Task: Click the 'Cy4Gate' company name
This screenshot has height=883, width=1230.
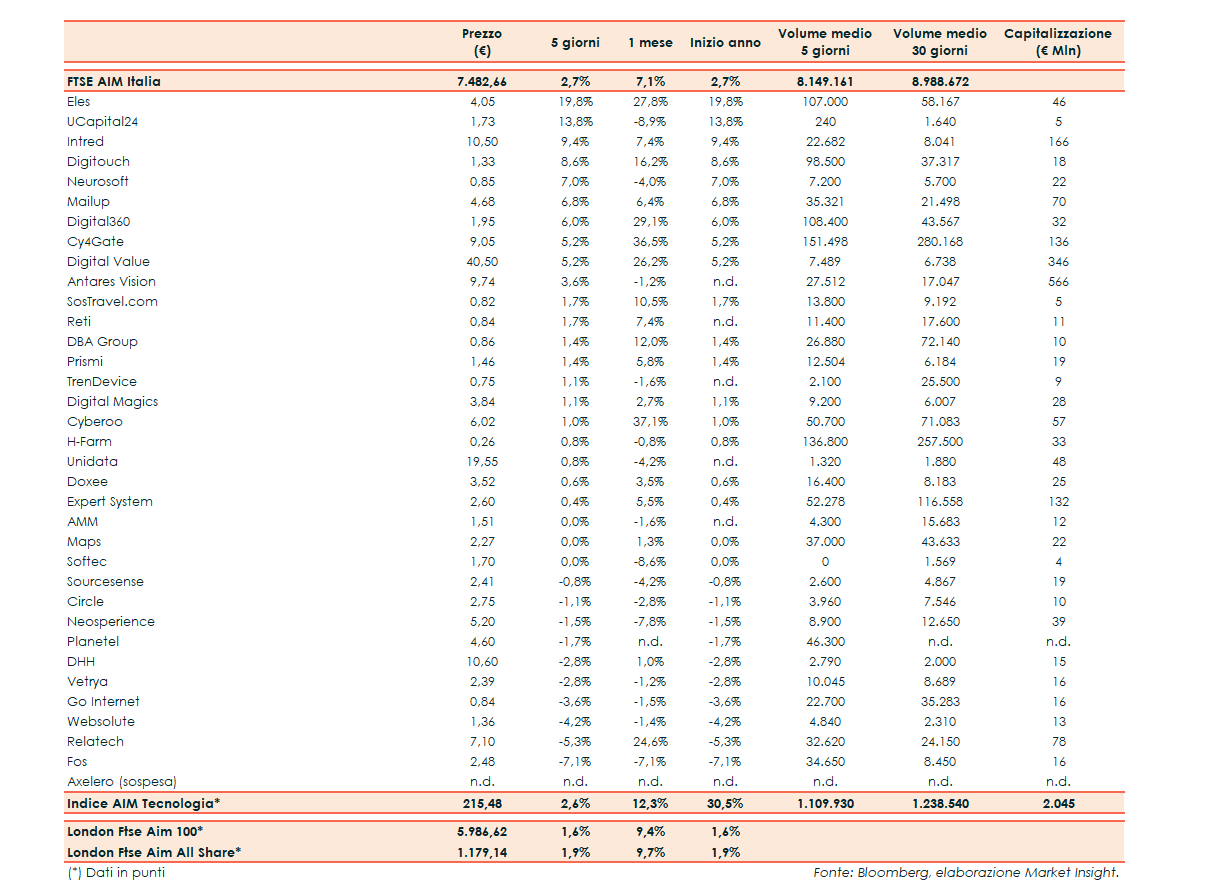Action: (x=96, y=242)
